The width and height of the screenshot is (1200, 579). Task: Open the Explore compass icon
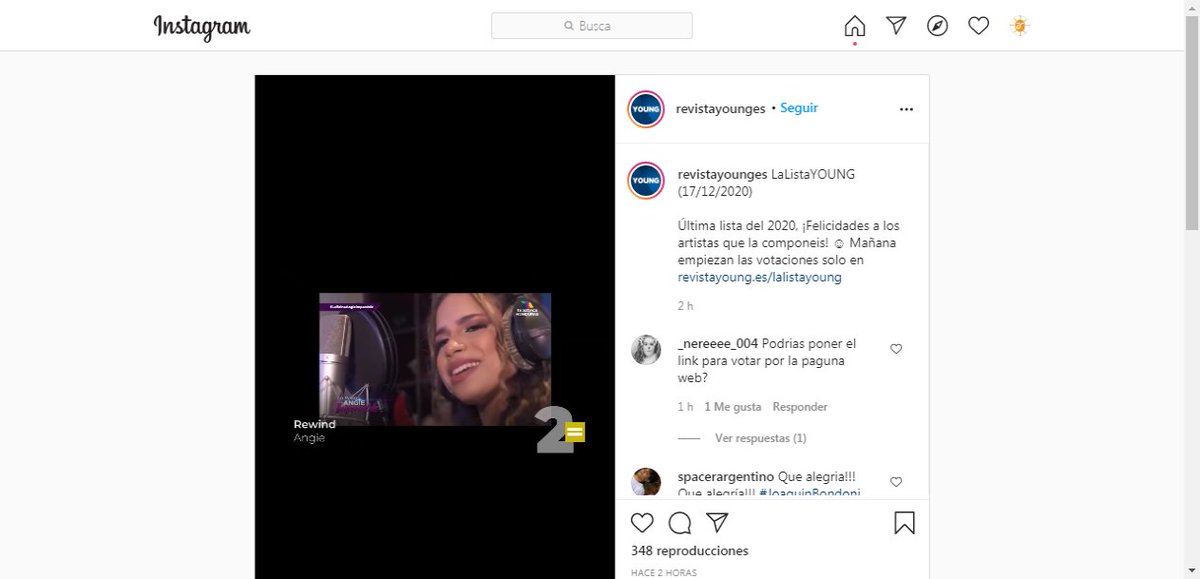pos(937,26)
